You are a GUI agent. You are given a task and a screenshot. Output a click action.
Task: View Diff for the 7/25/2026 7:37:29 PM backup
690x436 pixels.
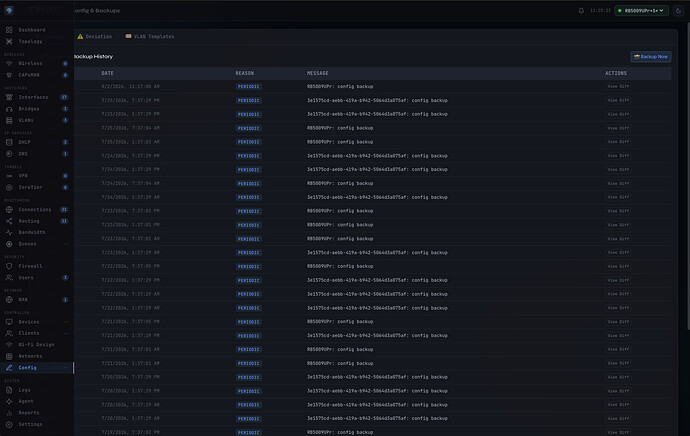618,100
